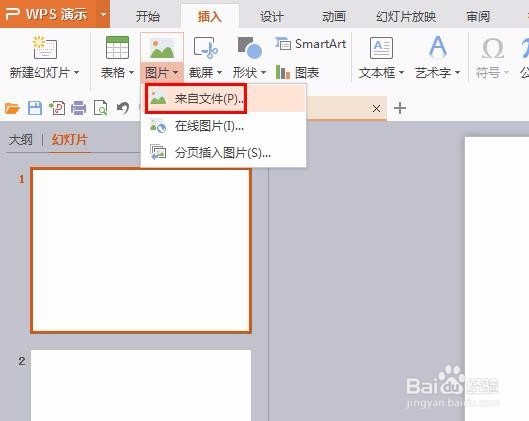The width and height of the screenshot is (529, 421).
Task: Insert a 图表 chart
Action: point(297,72)
